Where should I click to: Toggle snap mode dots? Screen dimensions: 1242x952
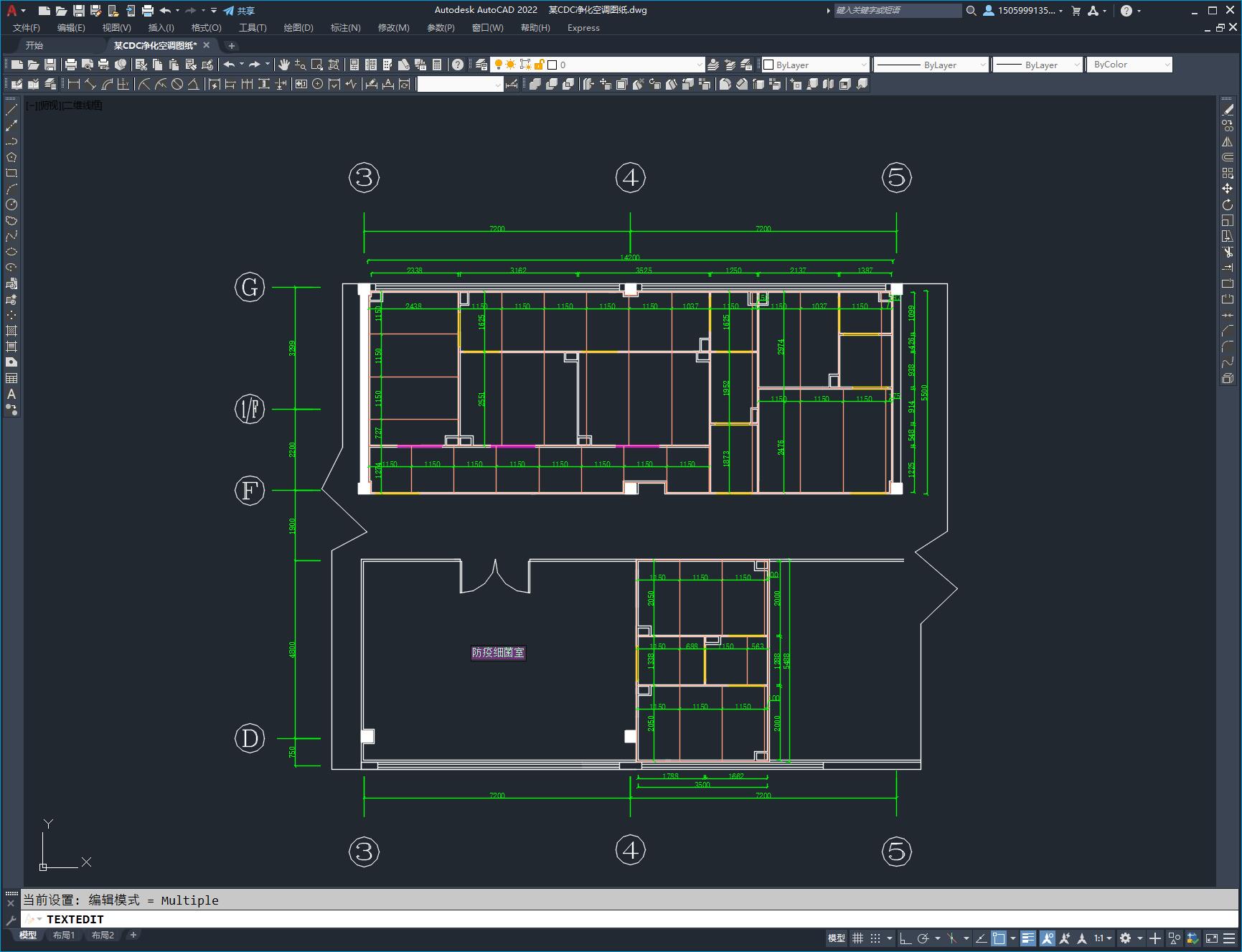pos(875,938)
